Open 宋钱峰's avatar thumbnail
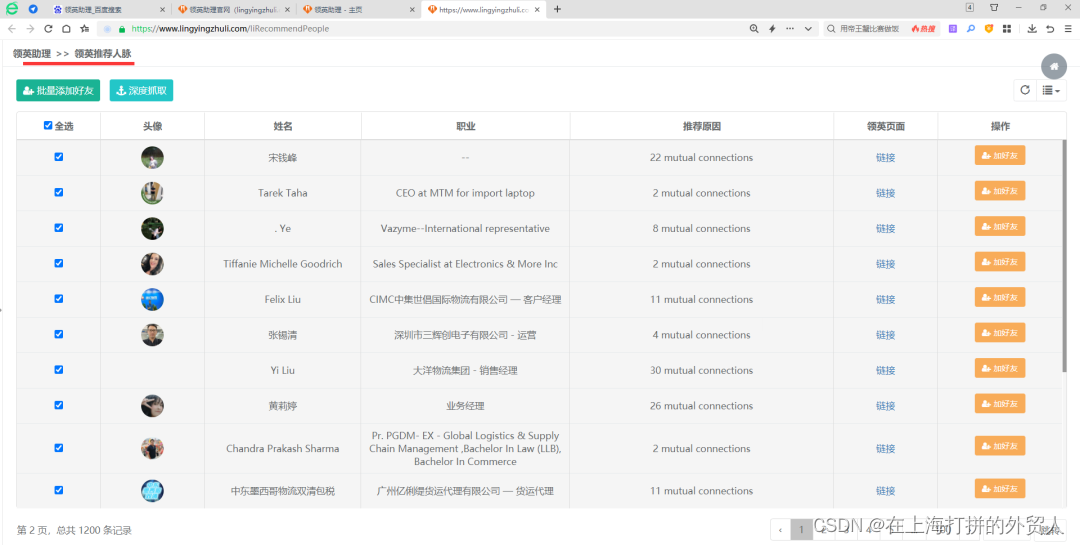The height and width of the screenshot is (545, 1080). click(x=152, y=157)
